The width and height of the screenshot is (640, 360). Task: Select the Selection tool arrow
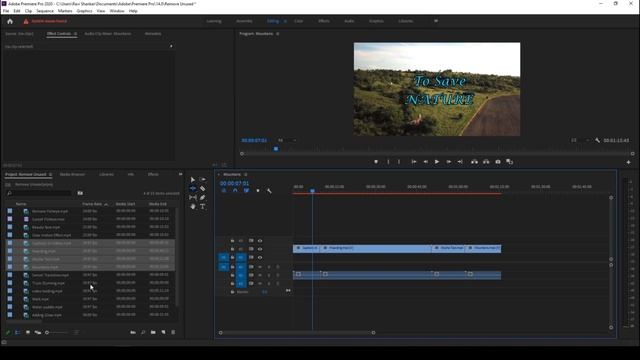point(193,180)
